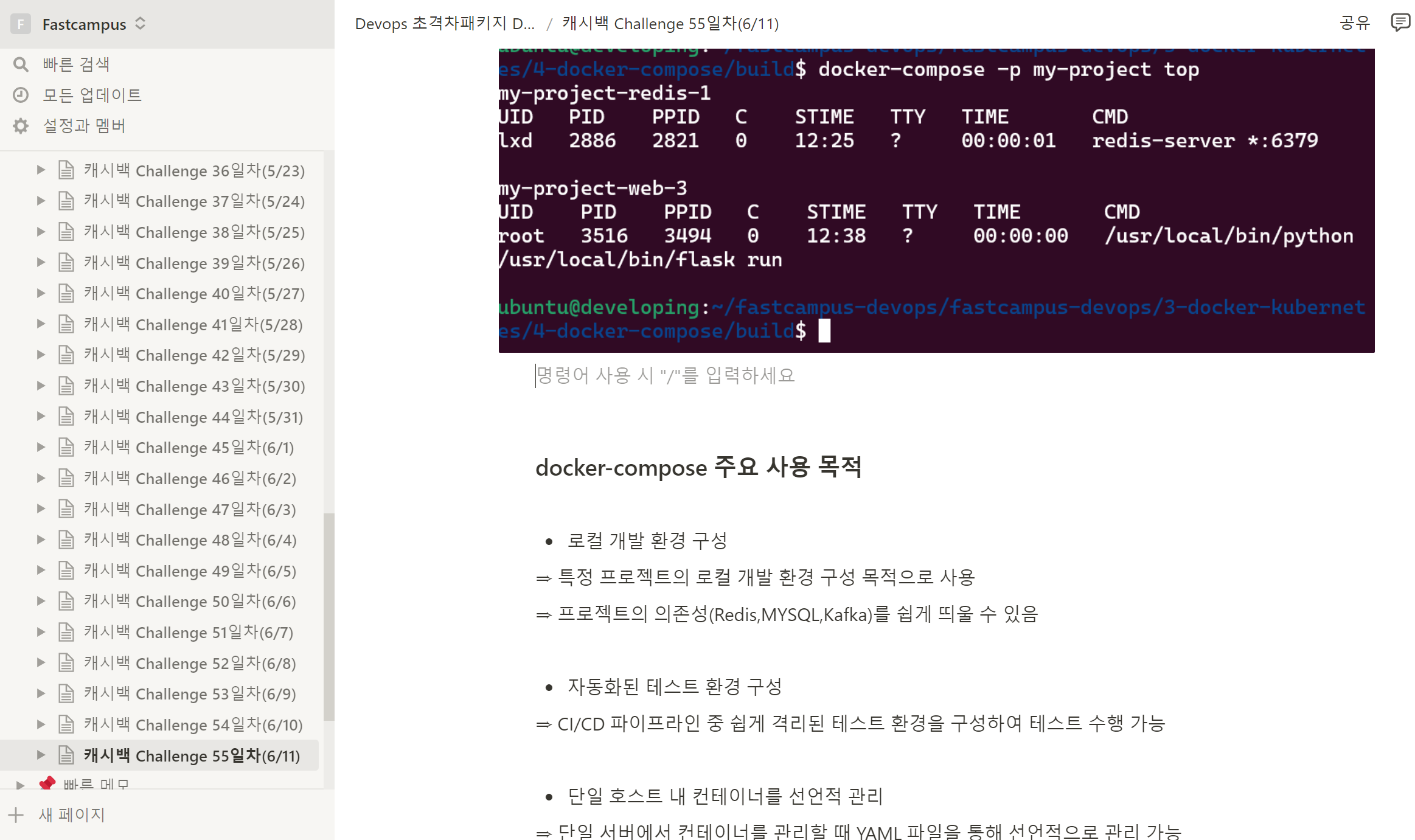This screenshot has width=1415, height=840.
Task: Expand Challenge 45일차(6/1) page toggle
Action: (41, 447)
